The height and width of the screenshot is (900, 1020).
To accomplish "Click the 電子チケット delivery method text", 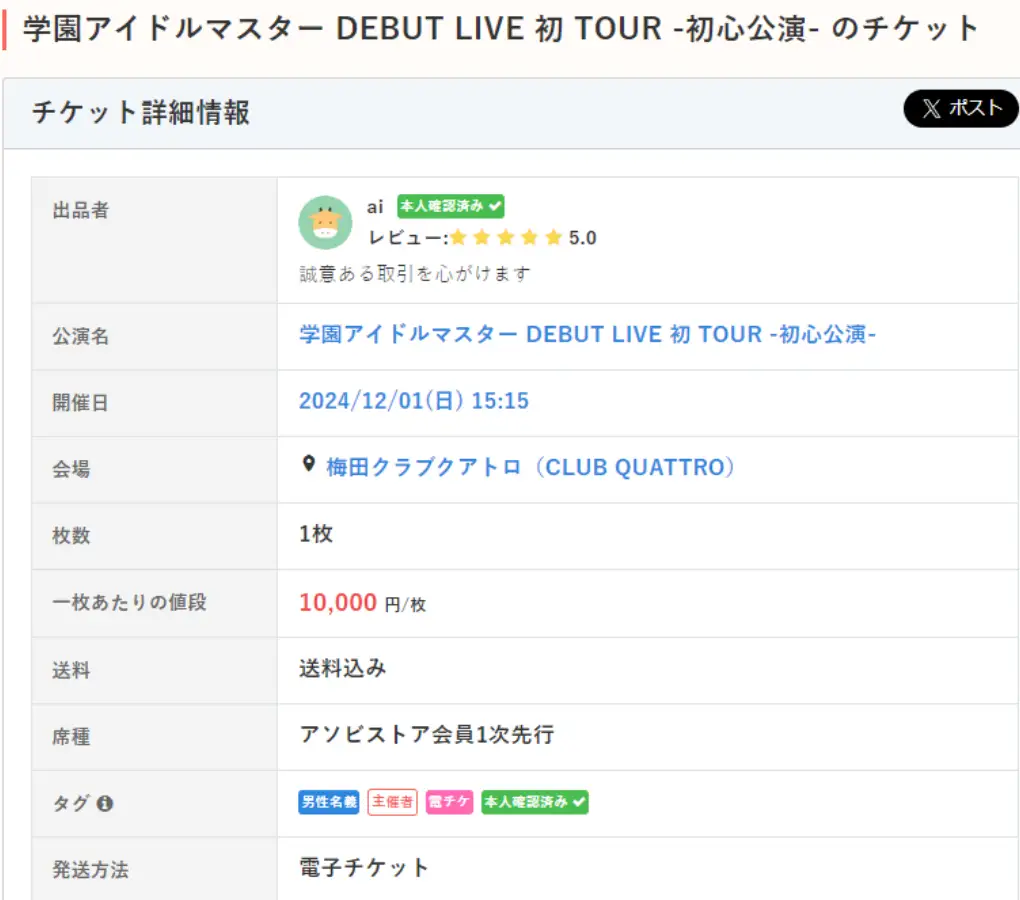I will pos(364,867).
